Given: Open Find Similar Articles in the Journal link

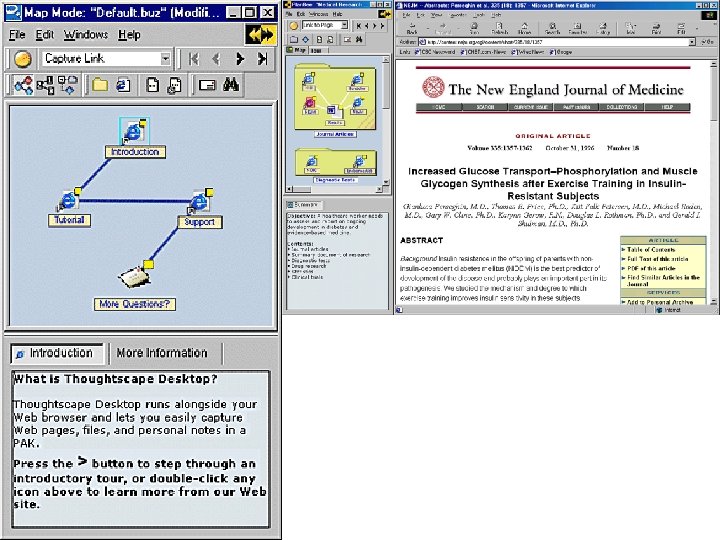Looking at the screenshot, I should pyautogui.click(x=663, y=280).
